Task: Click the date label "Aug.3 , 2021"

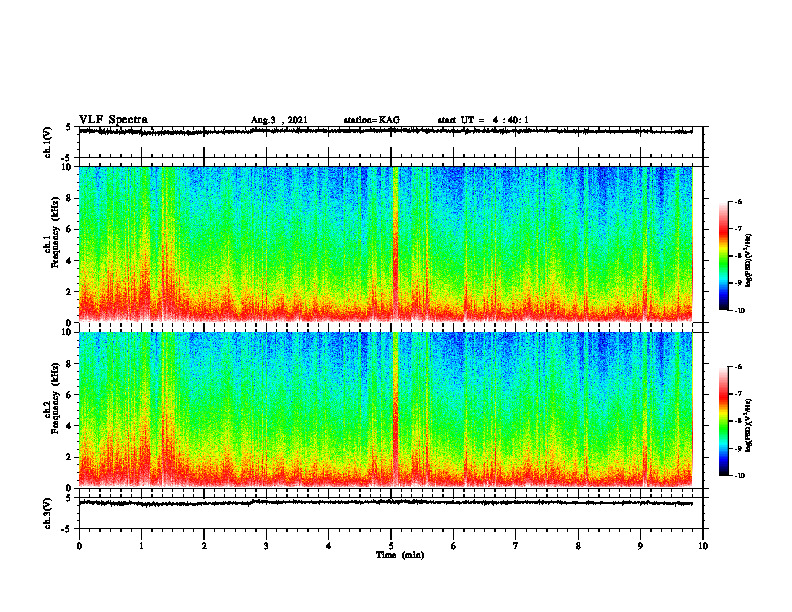Action: 279,120
